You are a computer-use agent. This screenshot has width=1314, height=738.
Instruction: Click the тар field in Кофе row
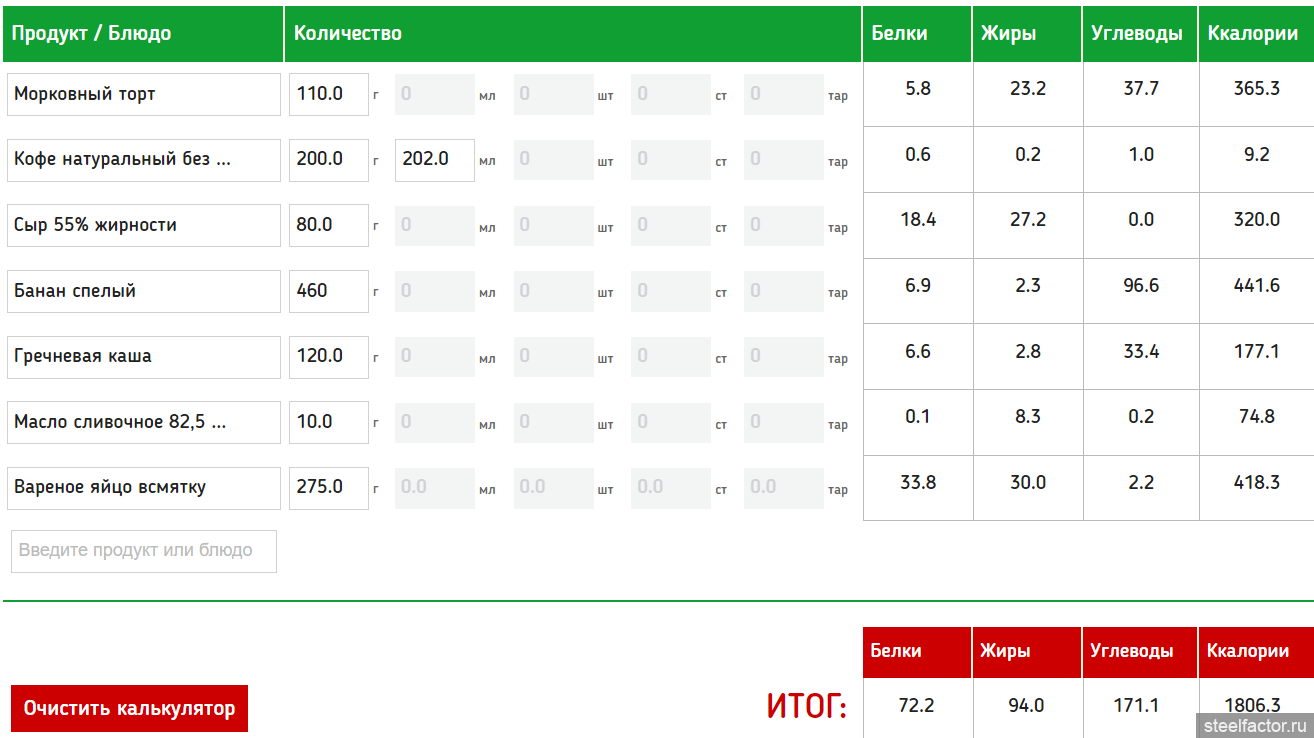tap(784, 160)
